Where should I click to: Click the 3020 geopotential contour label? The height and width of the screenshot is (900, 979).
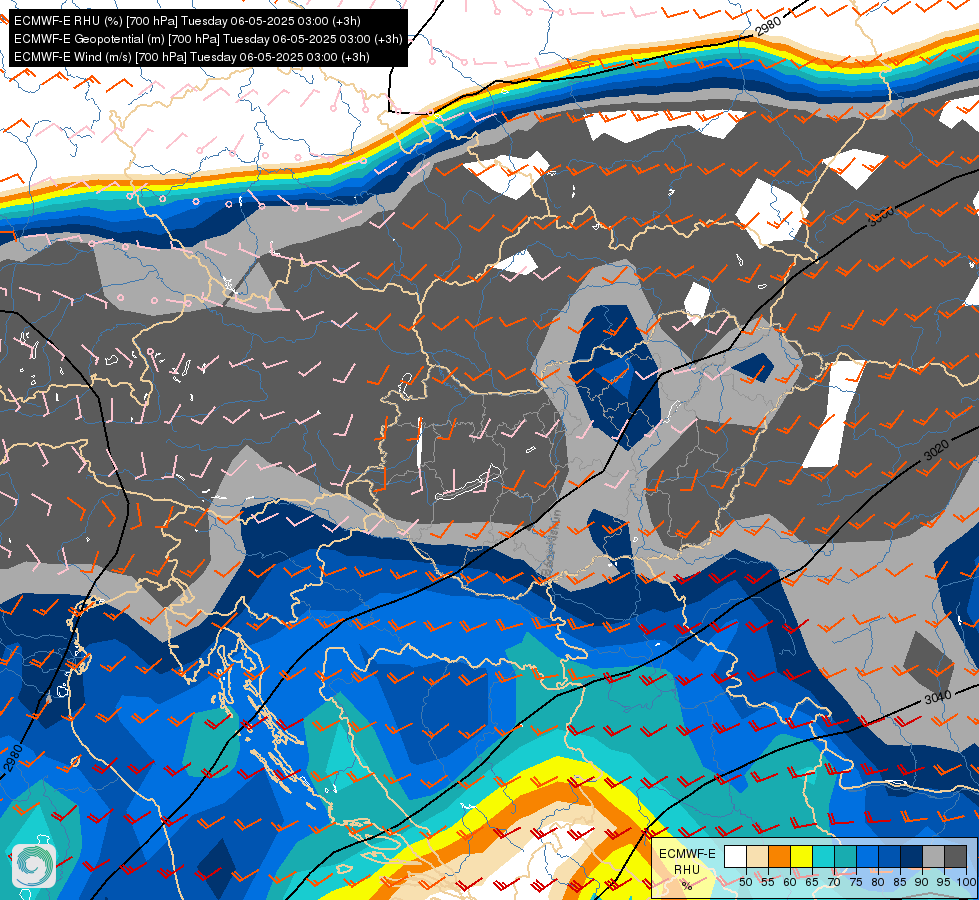click(x=936, y=450)
